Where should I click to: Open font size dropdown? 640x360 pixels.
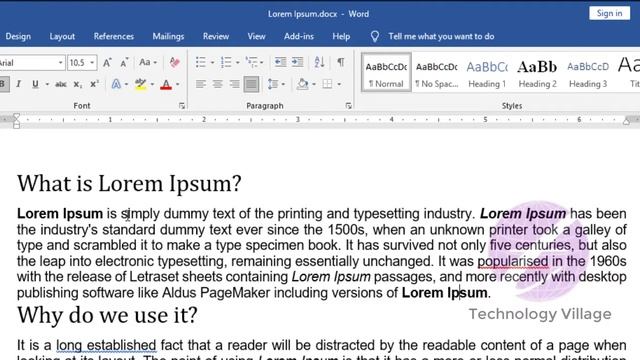pos(92,62)
